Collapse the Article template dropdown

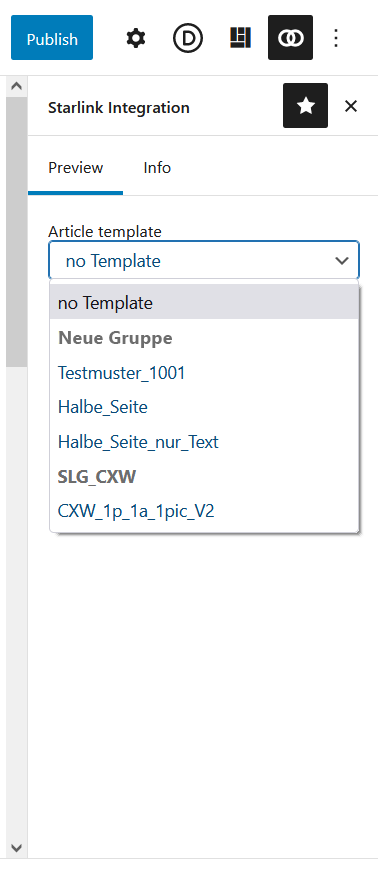pyautogui.click(x=204, y=260)
